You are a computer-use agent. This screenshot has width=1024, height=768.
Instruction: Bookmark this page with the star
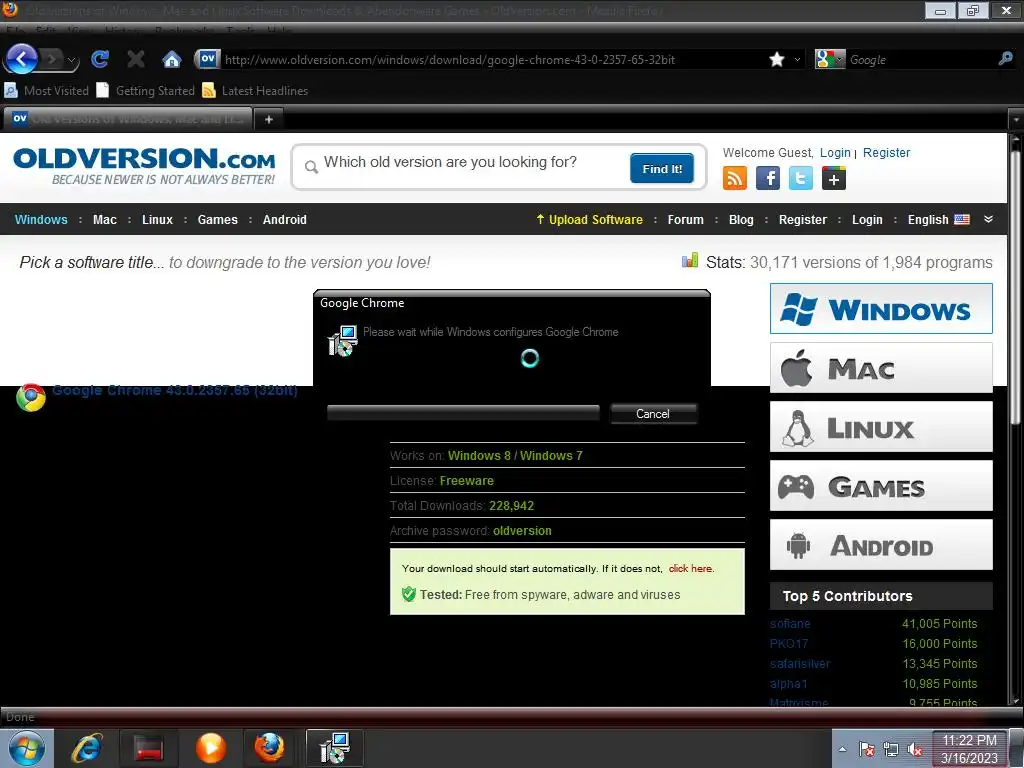[776, 59]
